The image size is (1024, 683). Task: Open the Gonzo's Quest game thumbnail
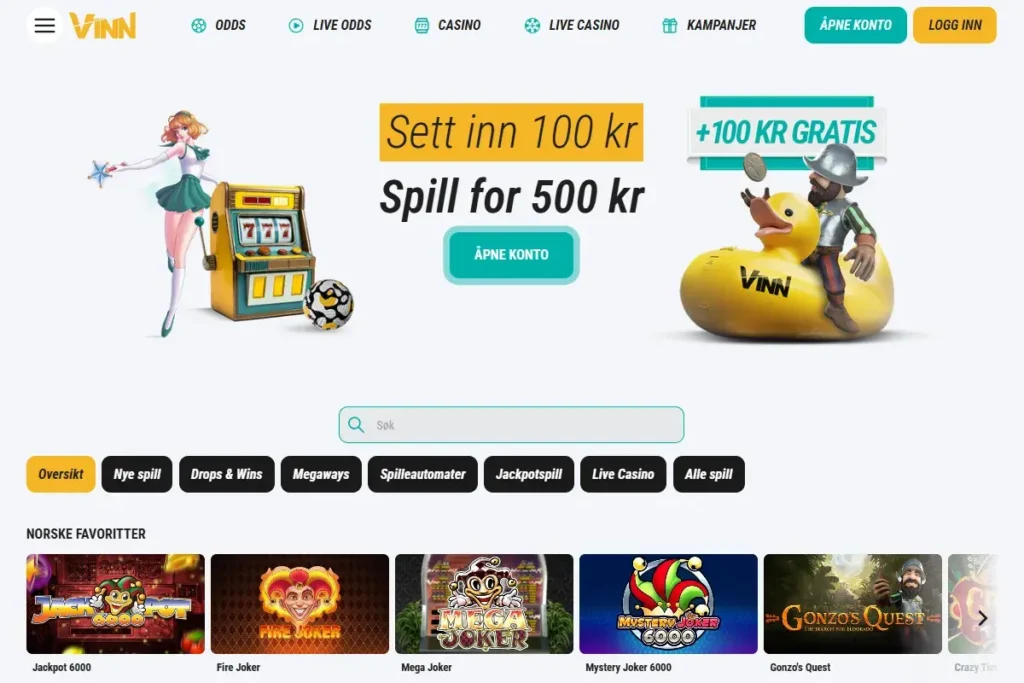pos(852,604)
